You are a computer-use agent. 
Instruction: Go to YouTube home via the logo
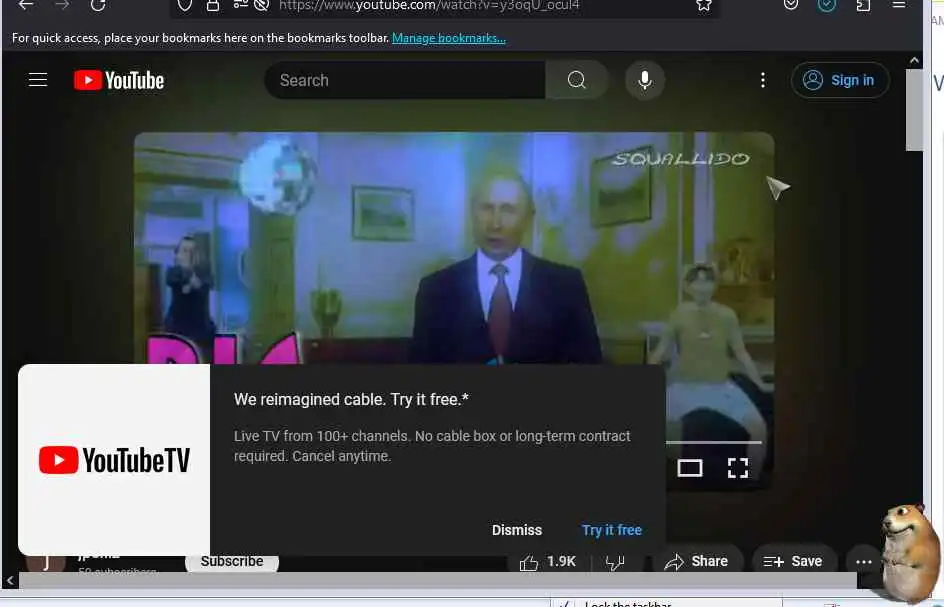[x=119, y=80]
